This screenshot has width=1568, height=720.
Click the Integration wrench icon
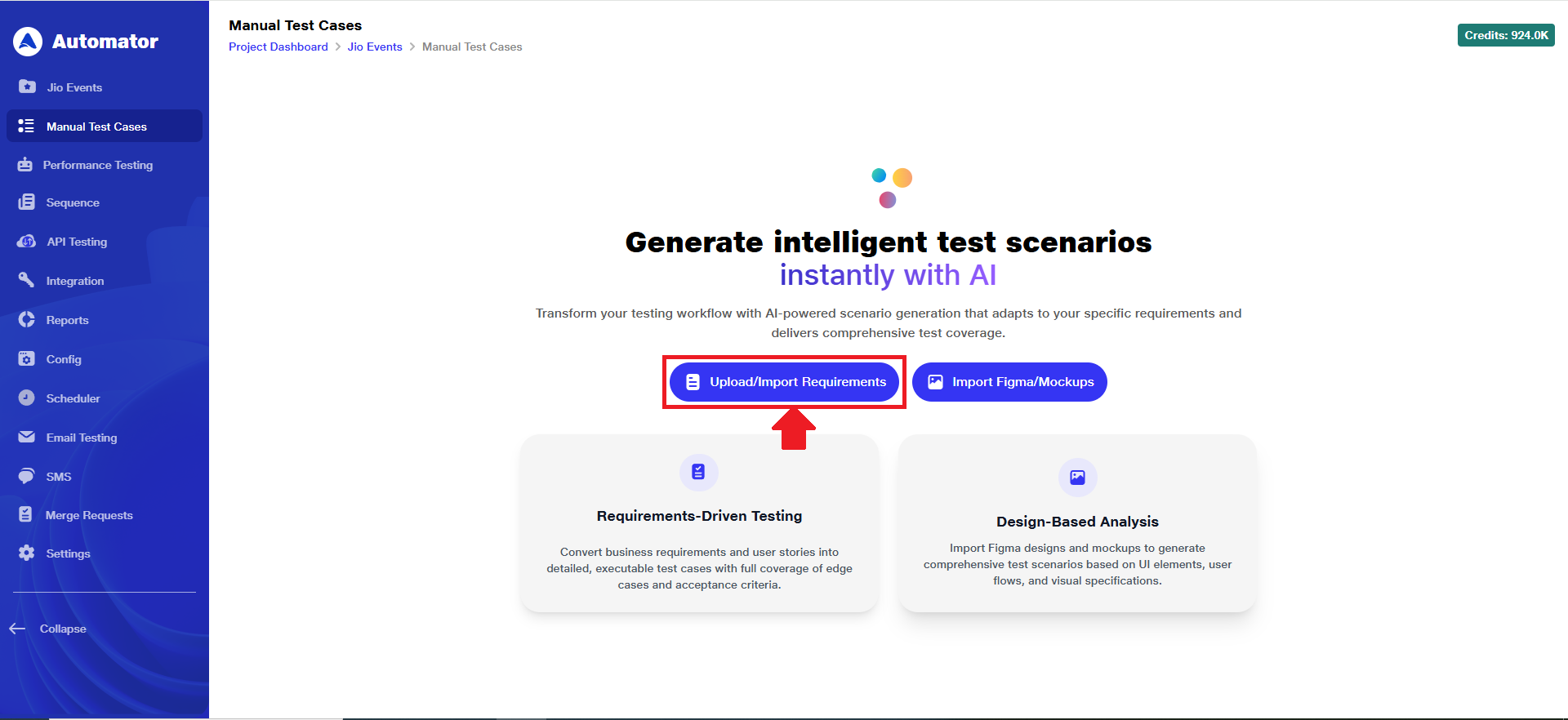26,280
